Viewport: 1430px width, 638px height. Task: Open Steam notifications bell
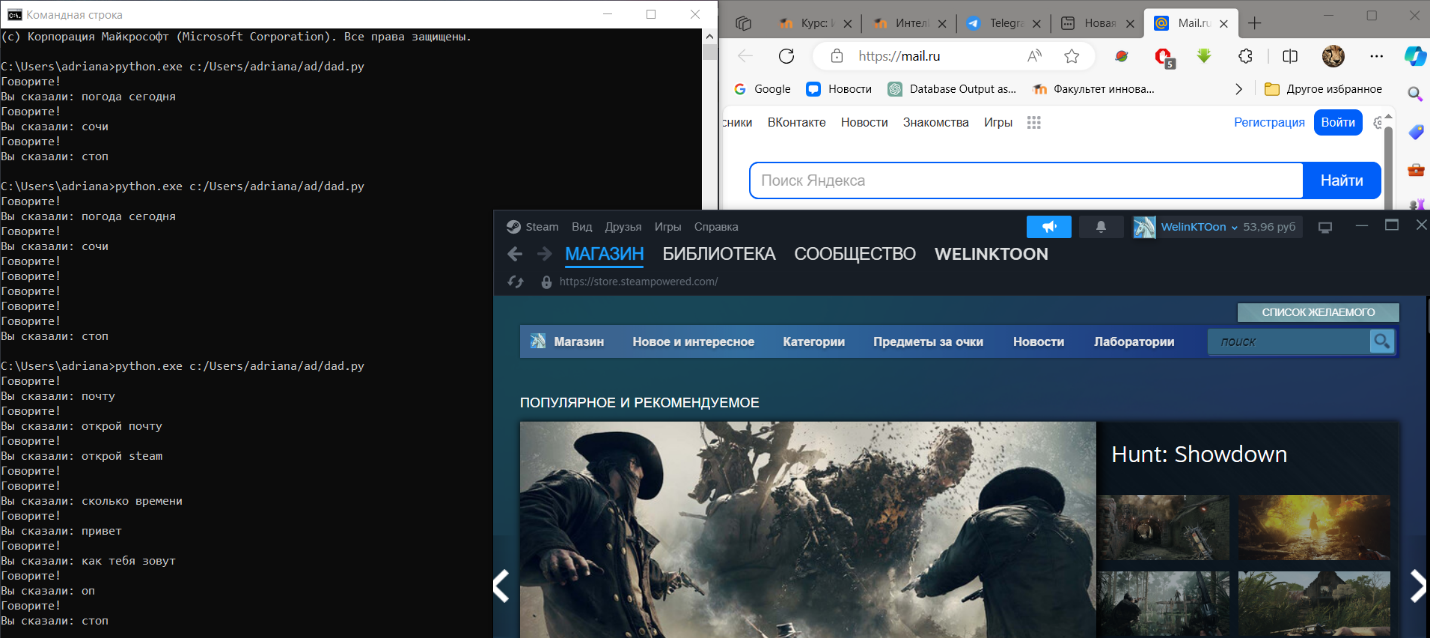1101,227
